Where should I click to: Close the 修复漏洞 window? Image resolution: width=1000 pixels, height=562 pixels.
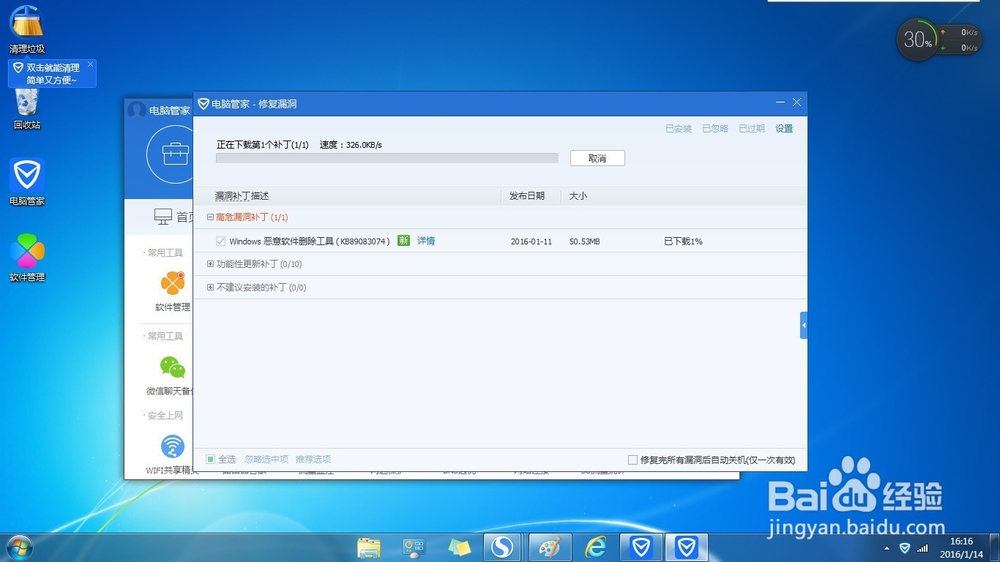pyautogui.click(x=797, y=102)
